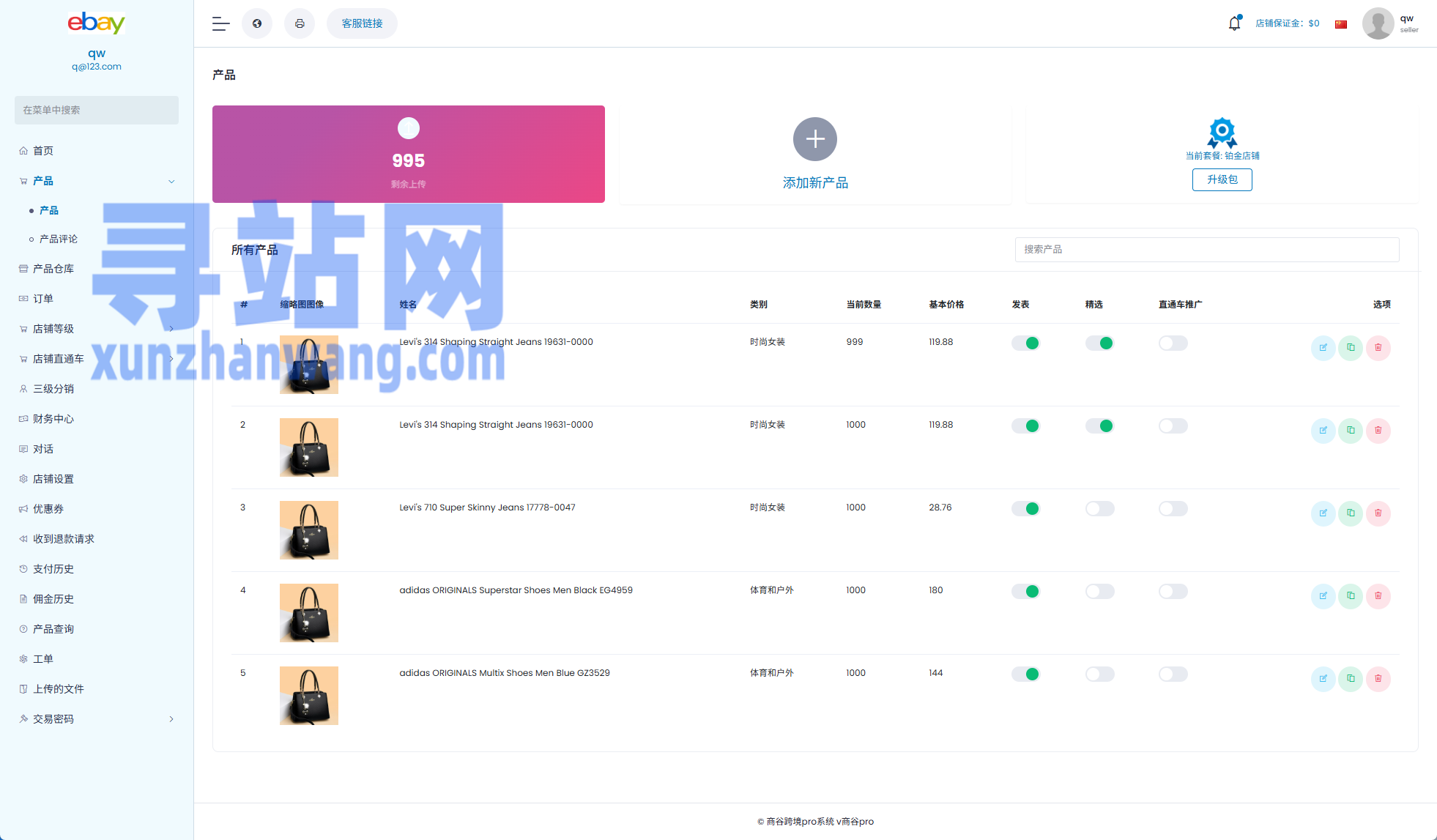Click the 客服链接 button
Viewport: 1437px width, 840px height.
coord(362,23)
